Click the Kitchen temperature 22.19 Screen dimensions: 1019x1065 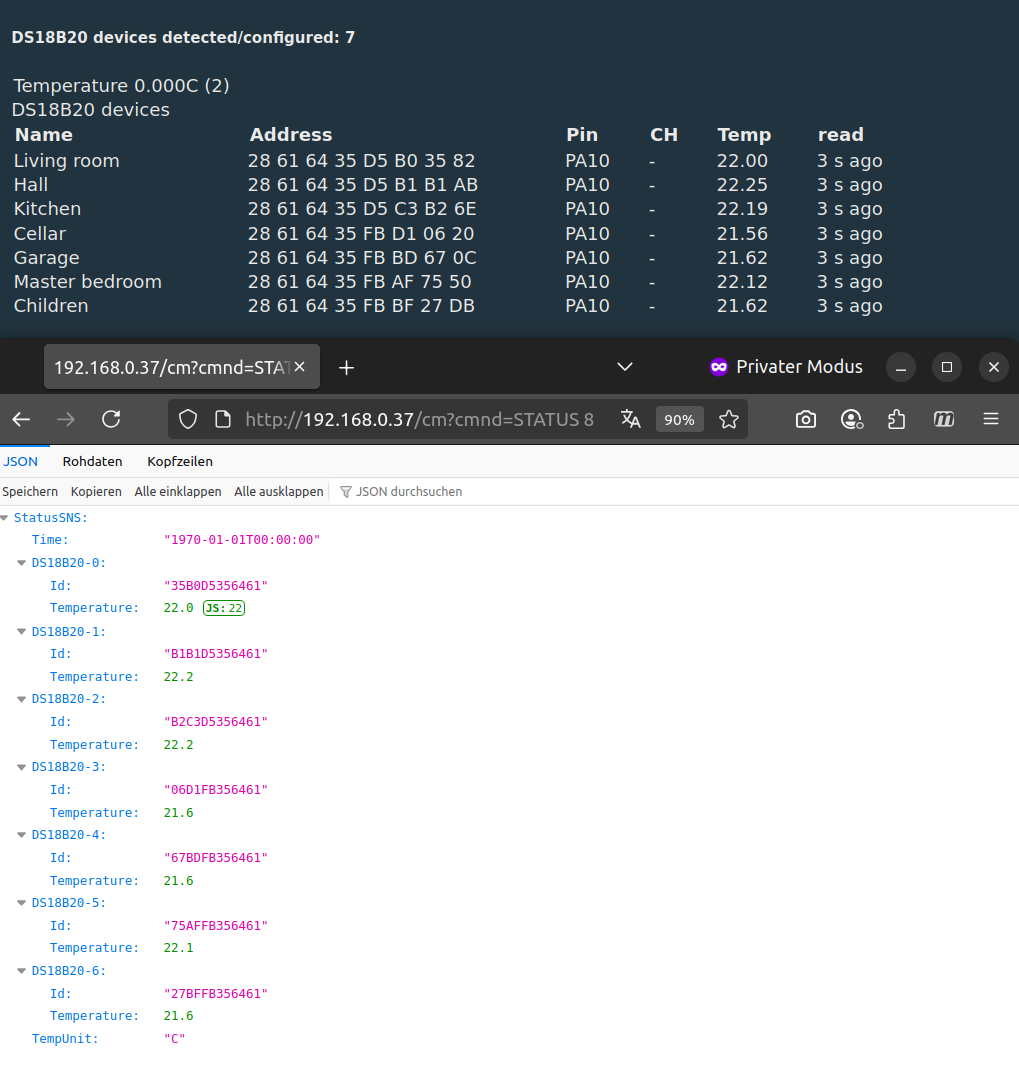point(742,209)
